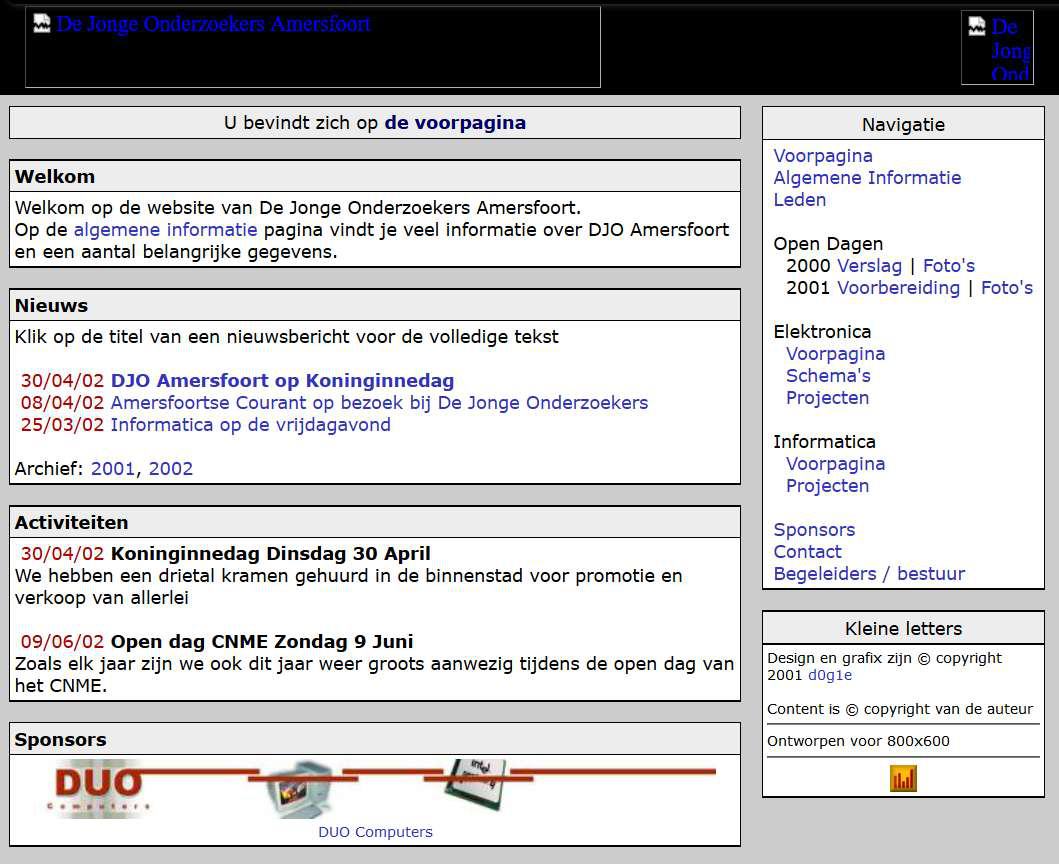Open Projecten under Informatica
Screen dimensions: 1059x864
coord(827,486)
